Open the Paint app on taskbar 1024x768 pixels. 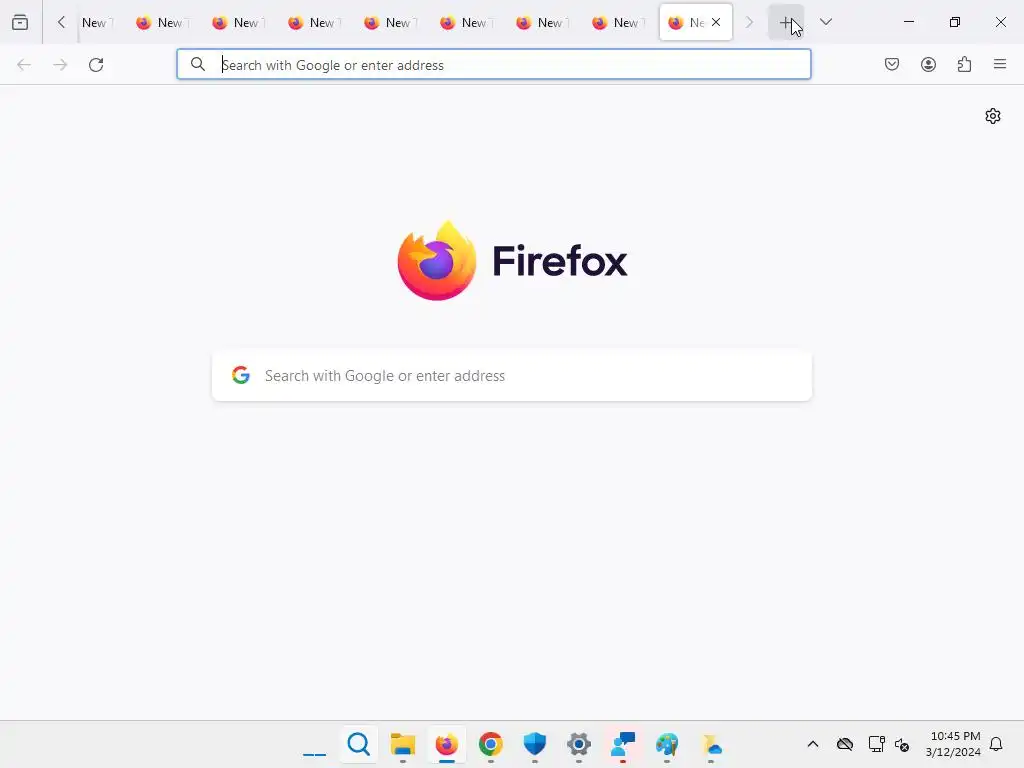(x=667, y=744)
